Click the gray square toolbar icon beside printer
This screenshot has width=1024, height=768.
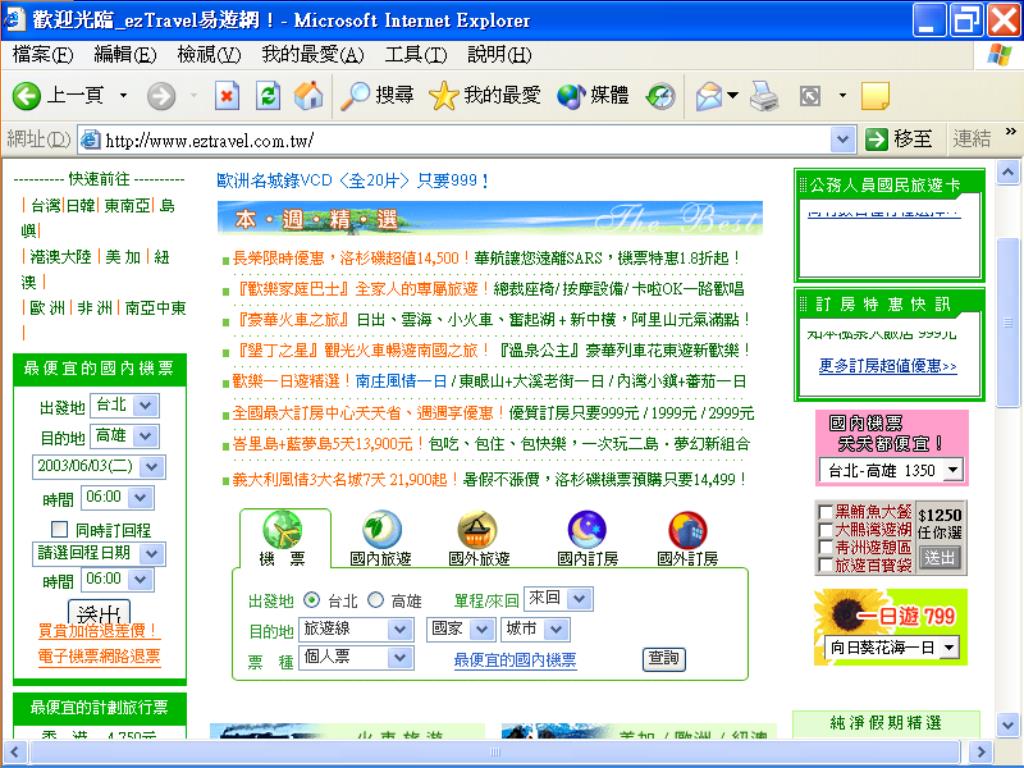(810, 96)
